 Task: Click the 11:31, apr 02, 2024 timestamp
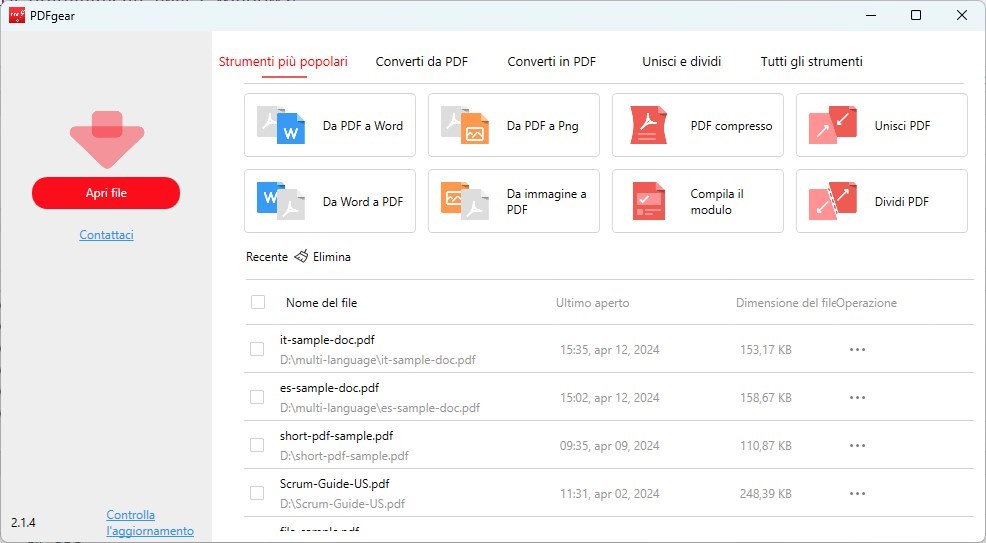tap(609, 493)
